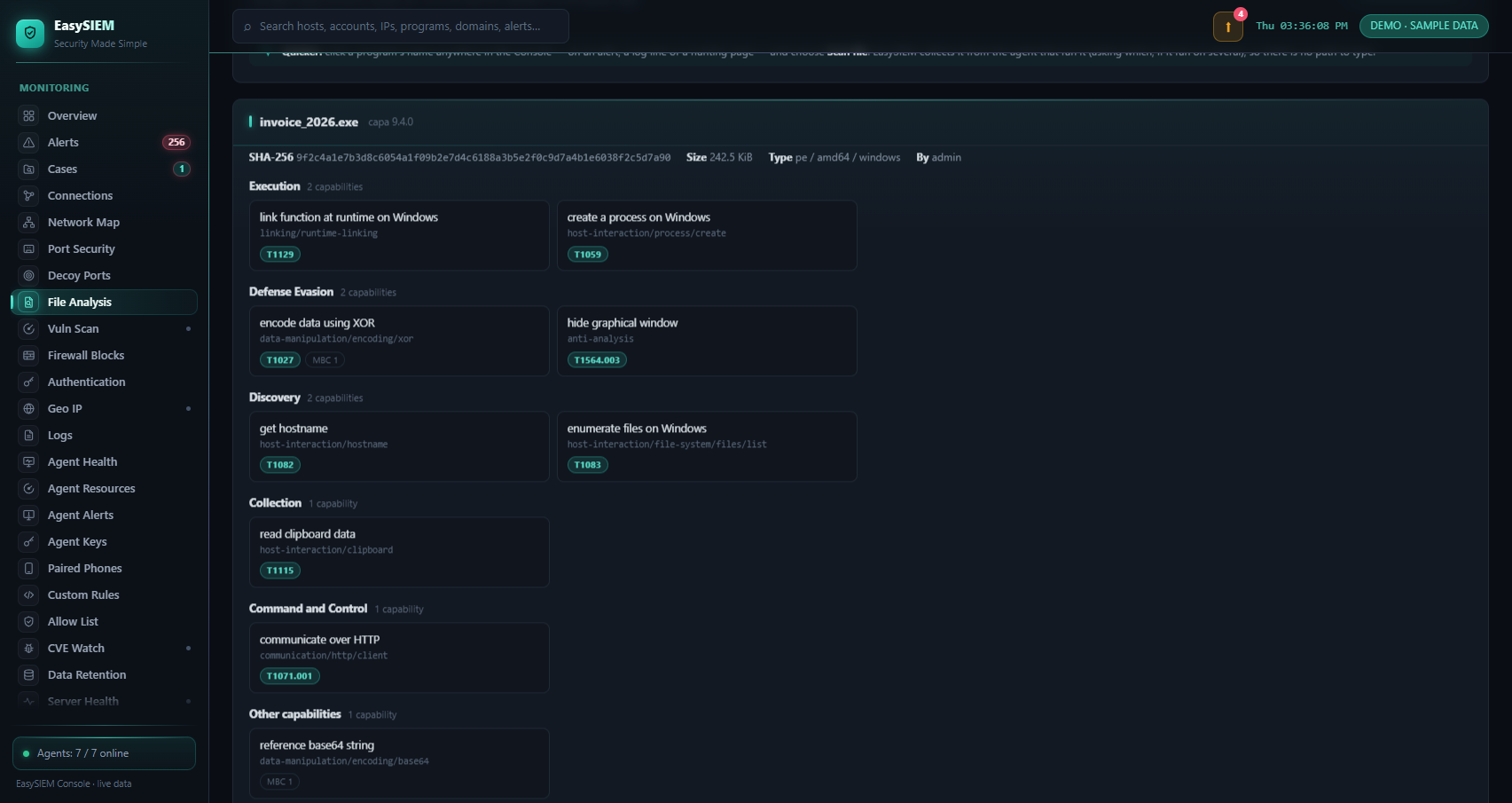The image size is (1512, 803).
Task: Click the Firewall Blocks icon
Action: click(29, 356)
